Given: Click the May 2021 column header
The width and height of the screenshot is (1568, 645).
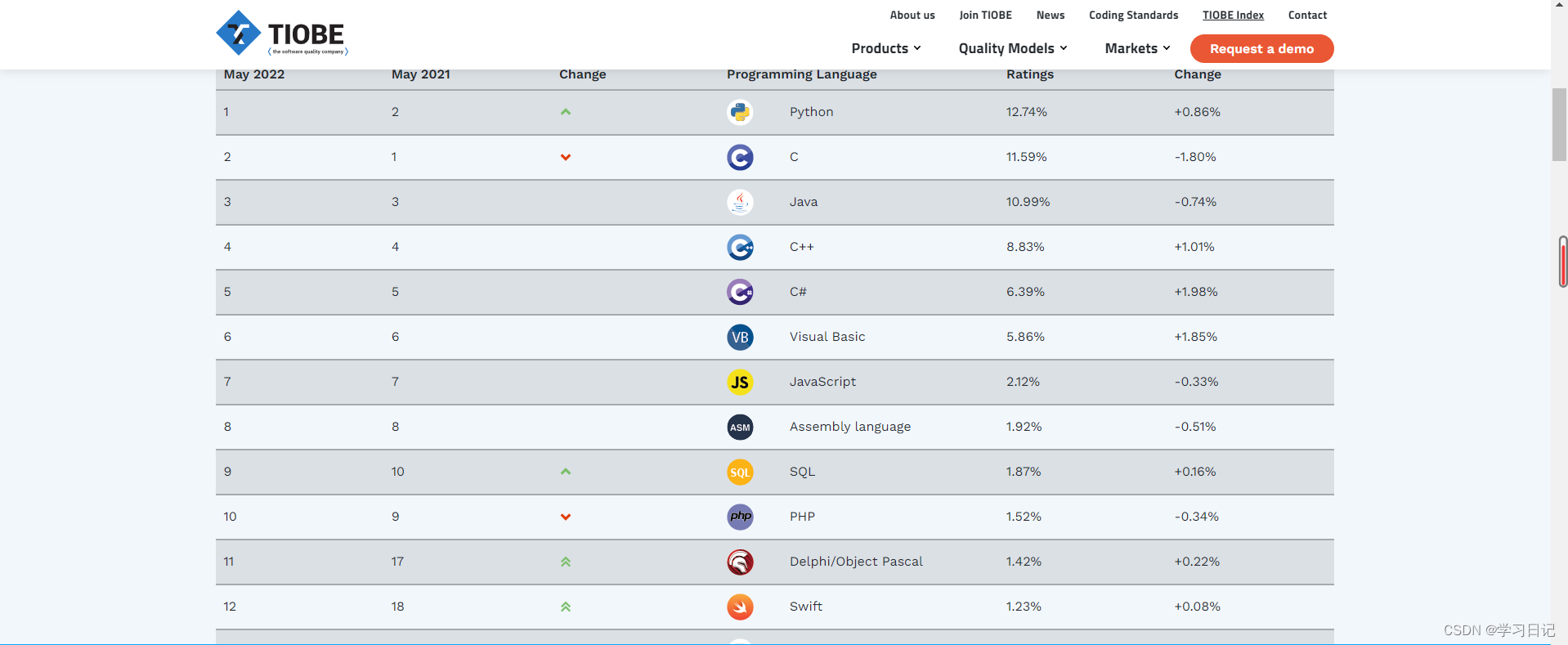Looking at the screenshot, I should (421, 74).
